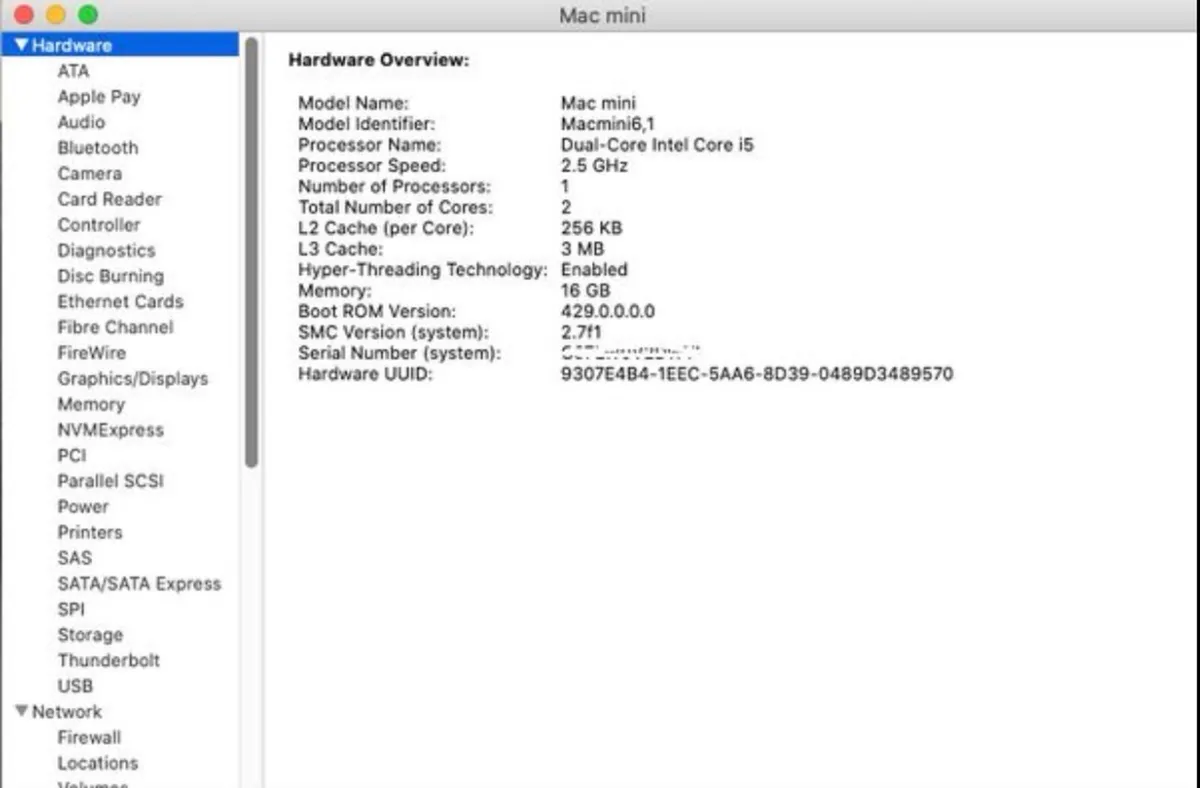Open the Diagnostics entry
The height and width of the screenshot is (788, 1200).
106,251
